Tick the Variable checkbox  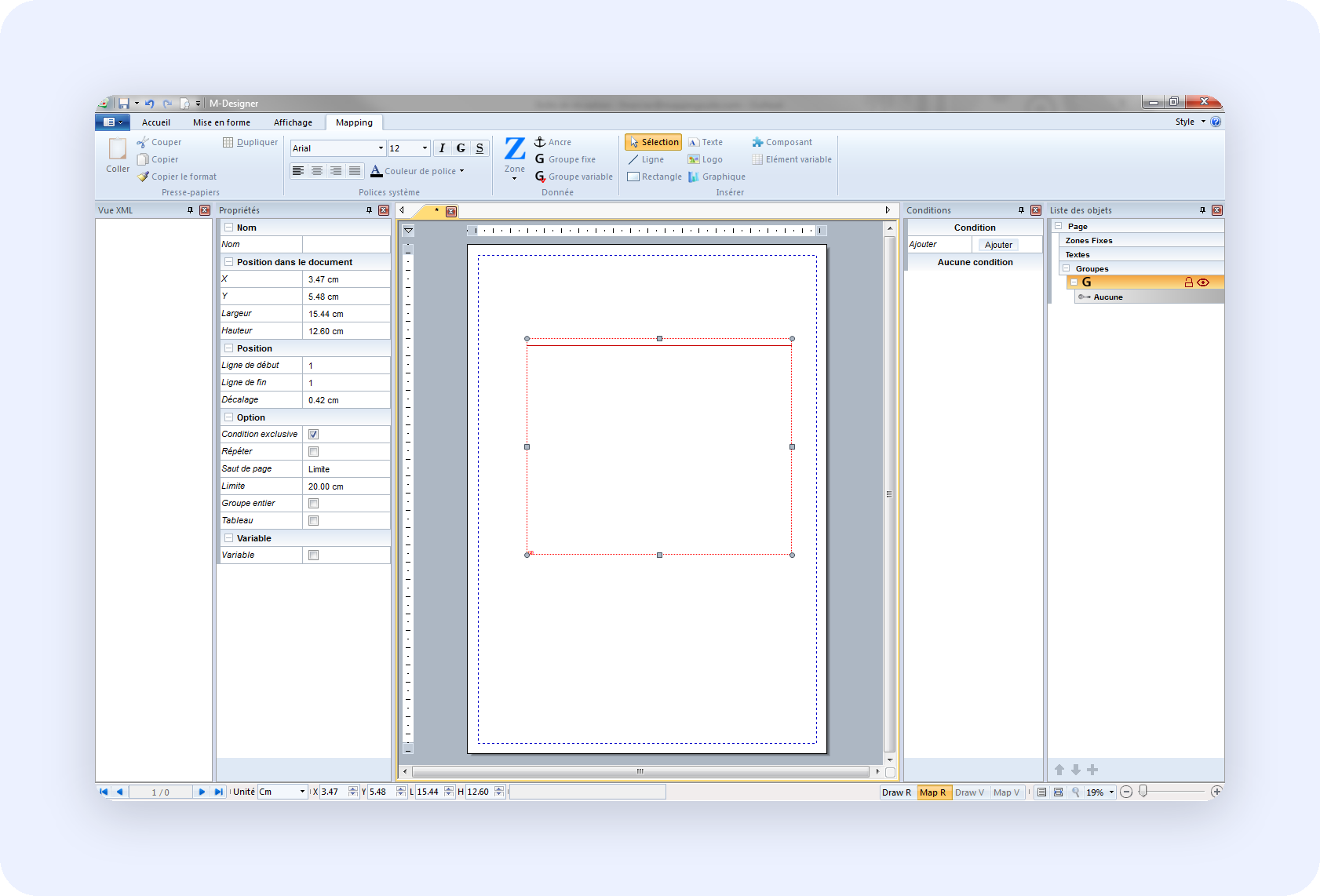pos(313,555)
